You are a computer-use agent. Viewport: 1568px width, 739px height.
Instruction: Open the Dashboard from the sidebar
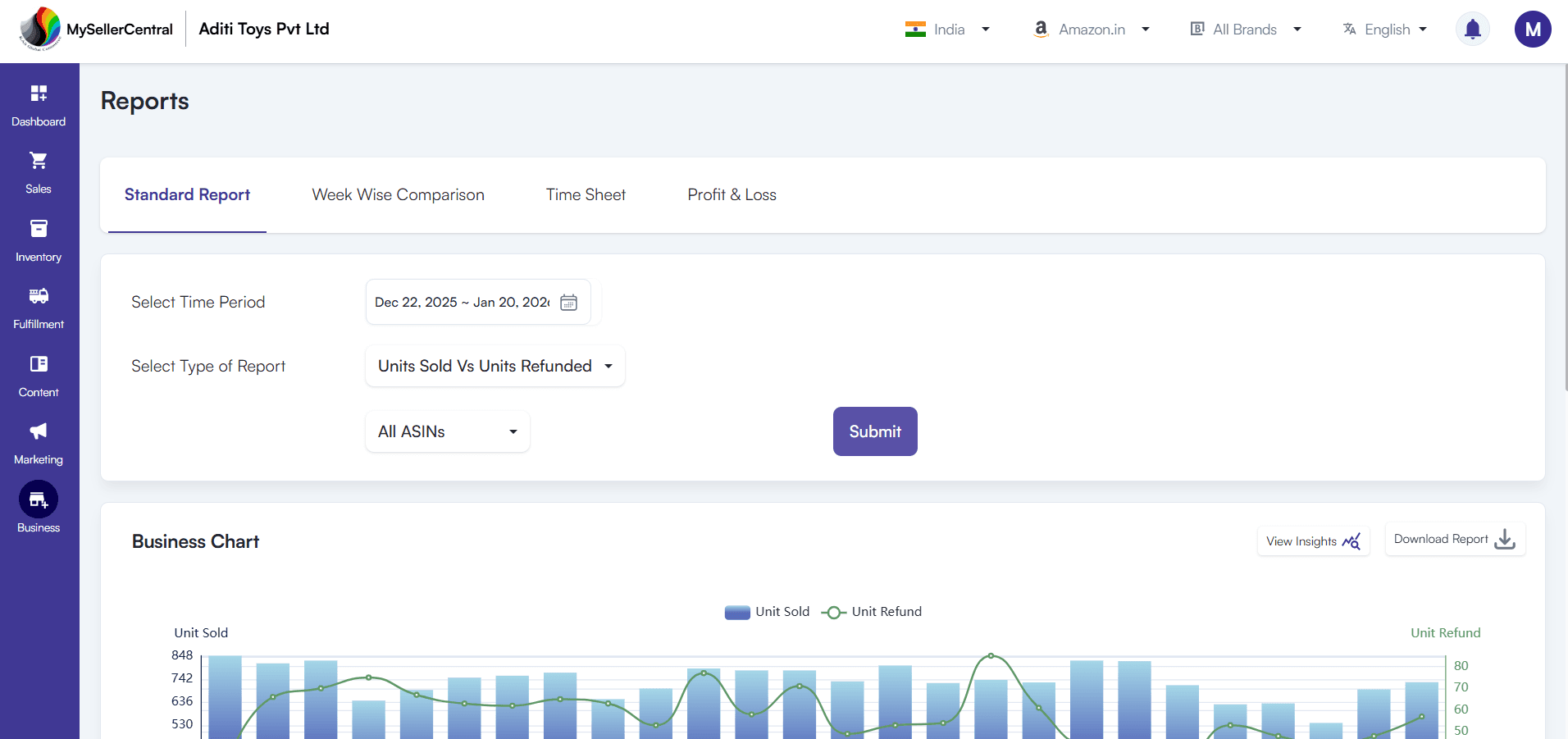pos(39,103)
